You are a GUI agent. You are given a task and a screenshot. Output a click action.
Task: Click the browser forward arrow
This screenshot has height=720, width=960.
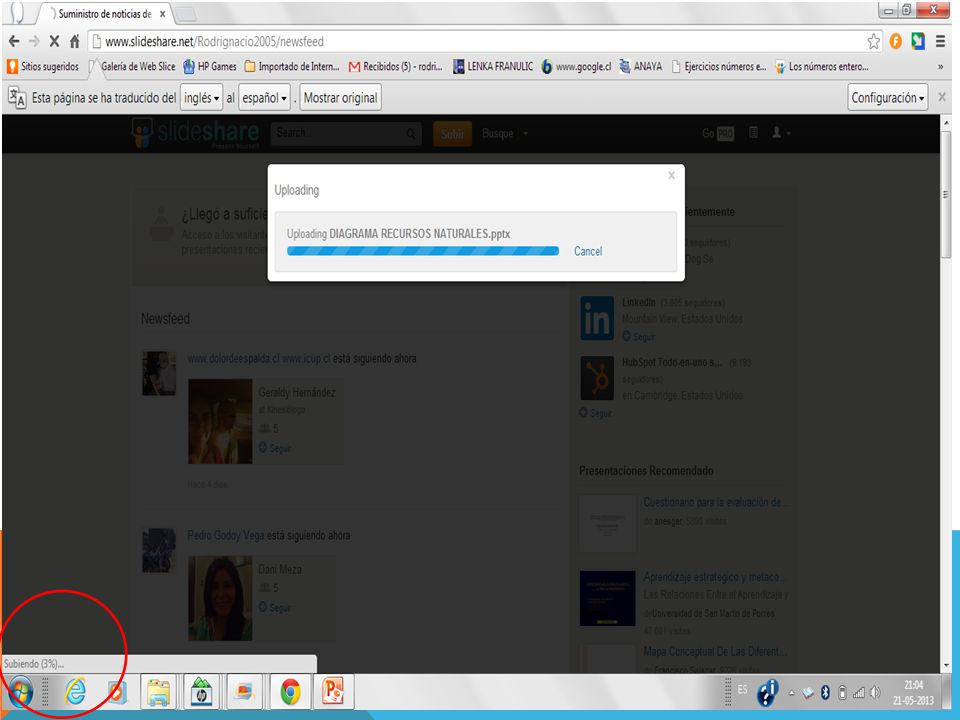point(34,41)
